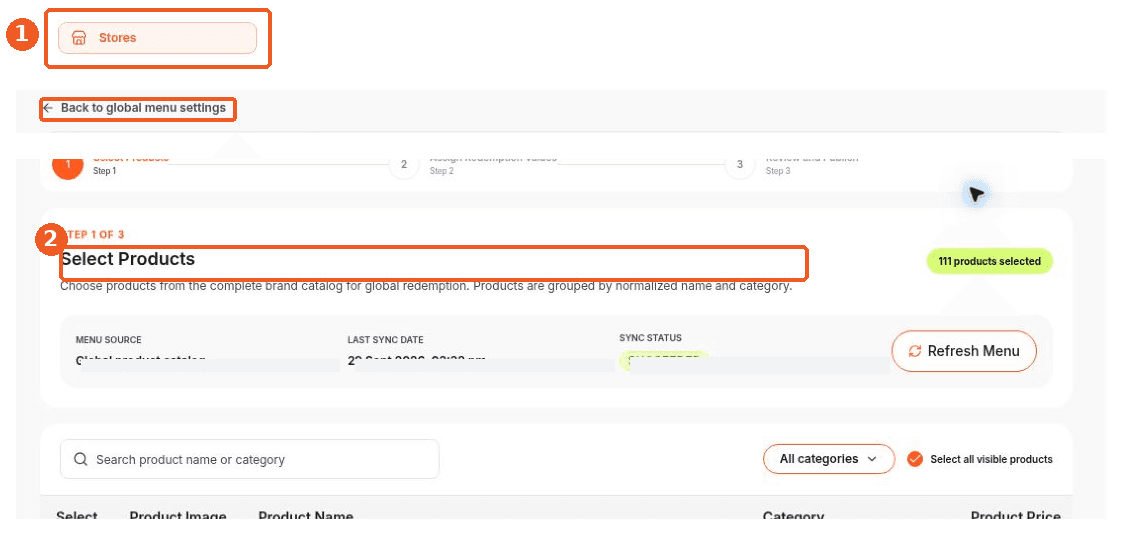Click the LAST SYNC DATE label
The image size is (1123, 539).
385,340
